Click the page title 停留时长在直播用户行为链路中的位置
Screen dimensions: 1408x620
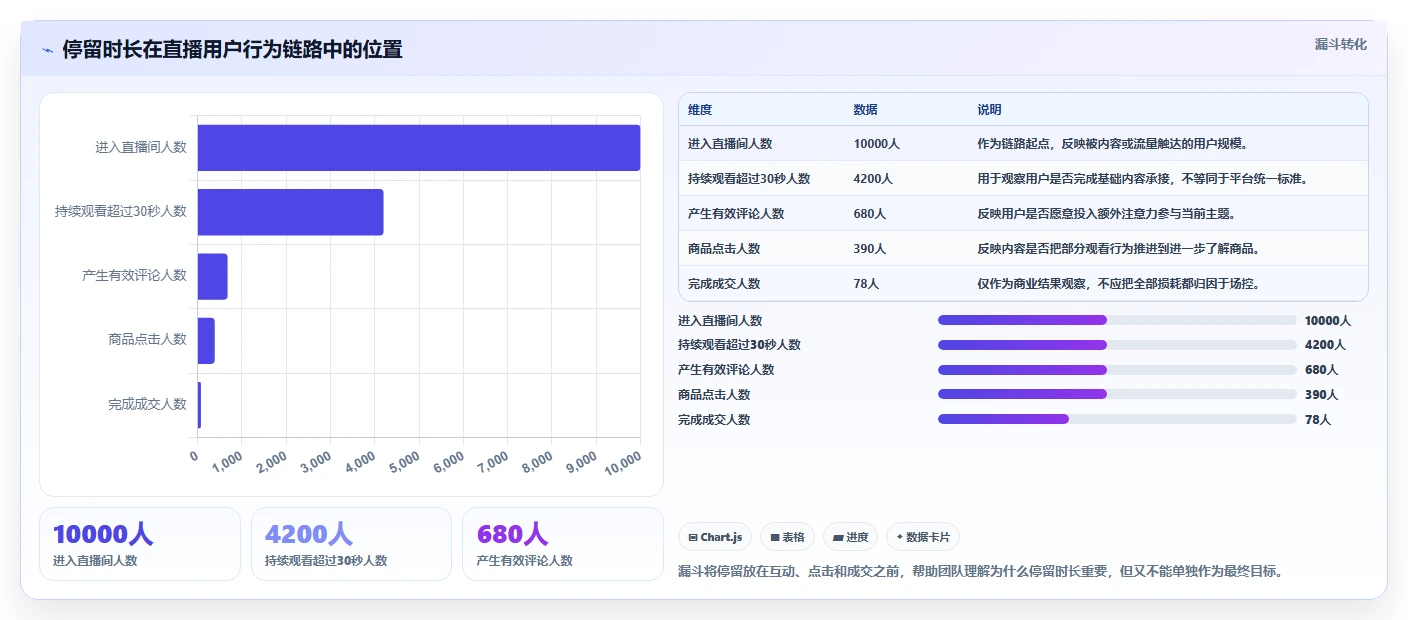tap(232, 50)
